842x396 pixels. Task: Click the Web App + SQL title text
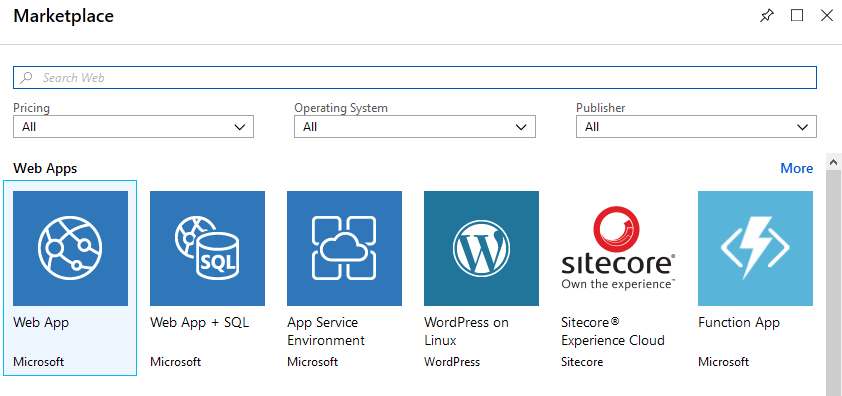point(200,322)
